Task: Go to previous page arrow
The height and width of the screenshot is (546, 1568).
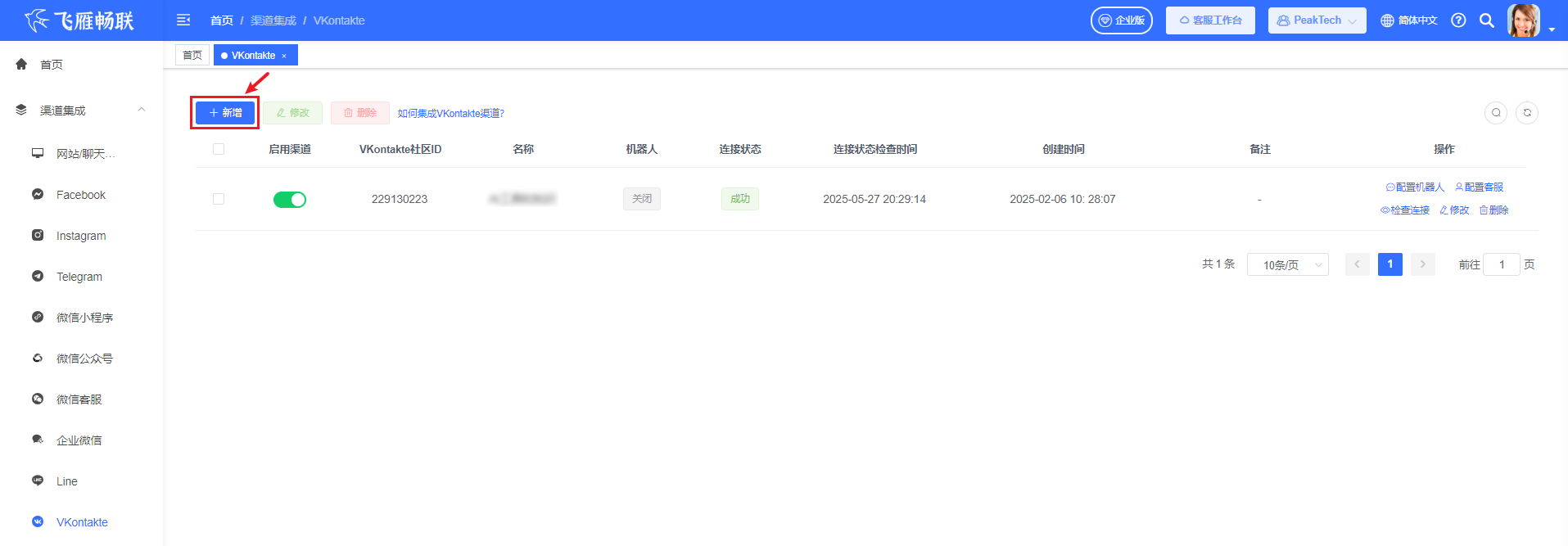Action: (x=1358, y=264)
